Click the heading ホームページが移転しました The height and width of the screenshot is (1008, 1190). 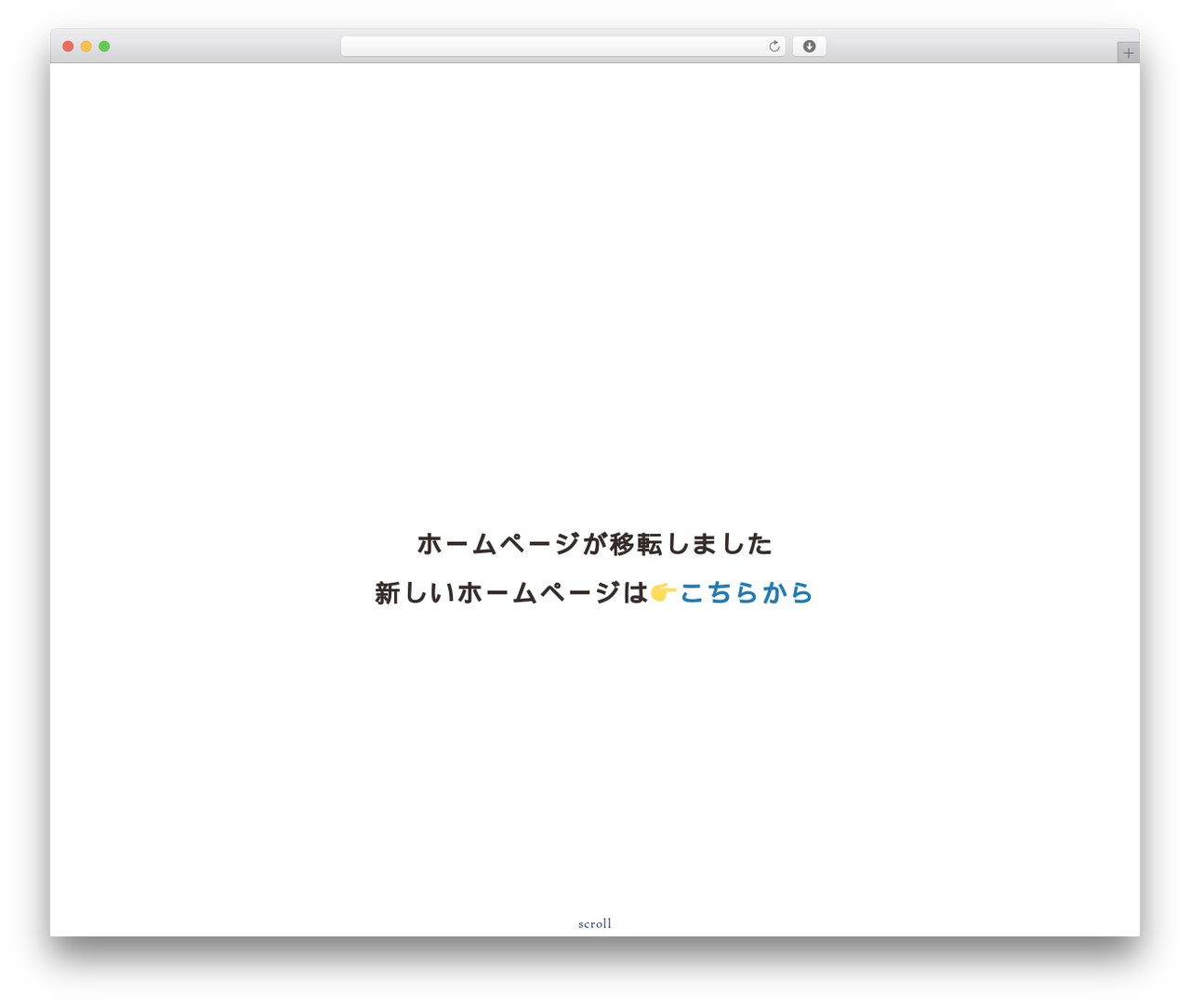tap(595, 543)
